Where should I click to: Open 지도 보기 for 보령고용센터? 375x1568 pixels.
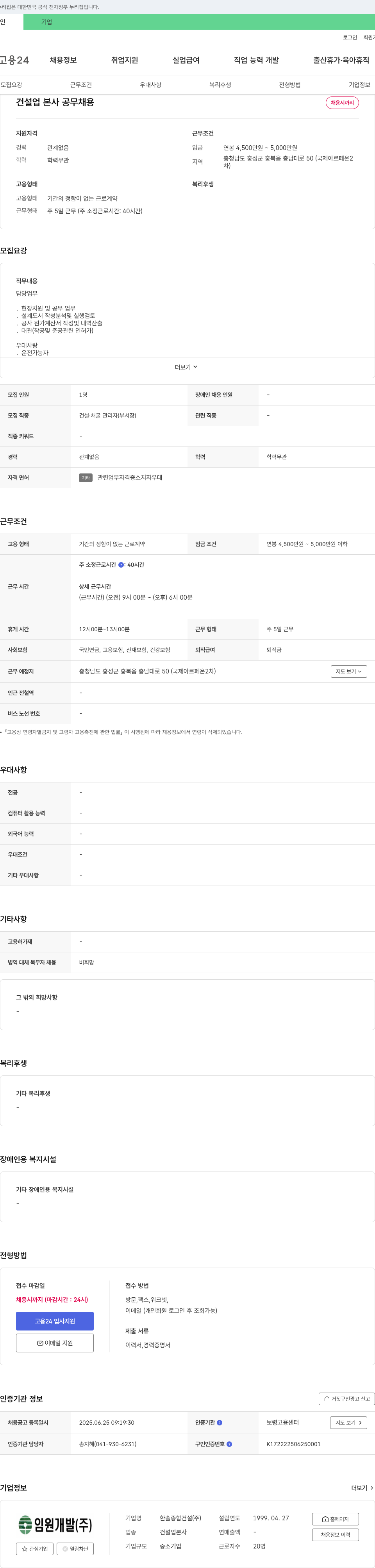349,1423
